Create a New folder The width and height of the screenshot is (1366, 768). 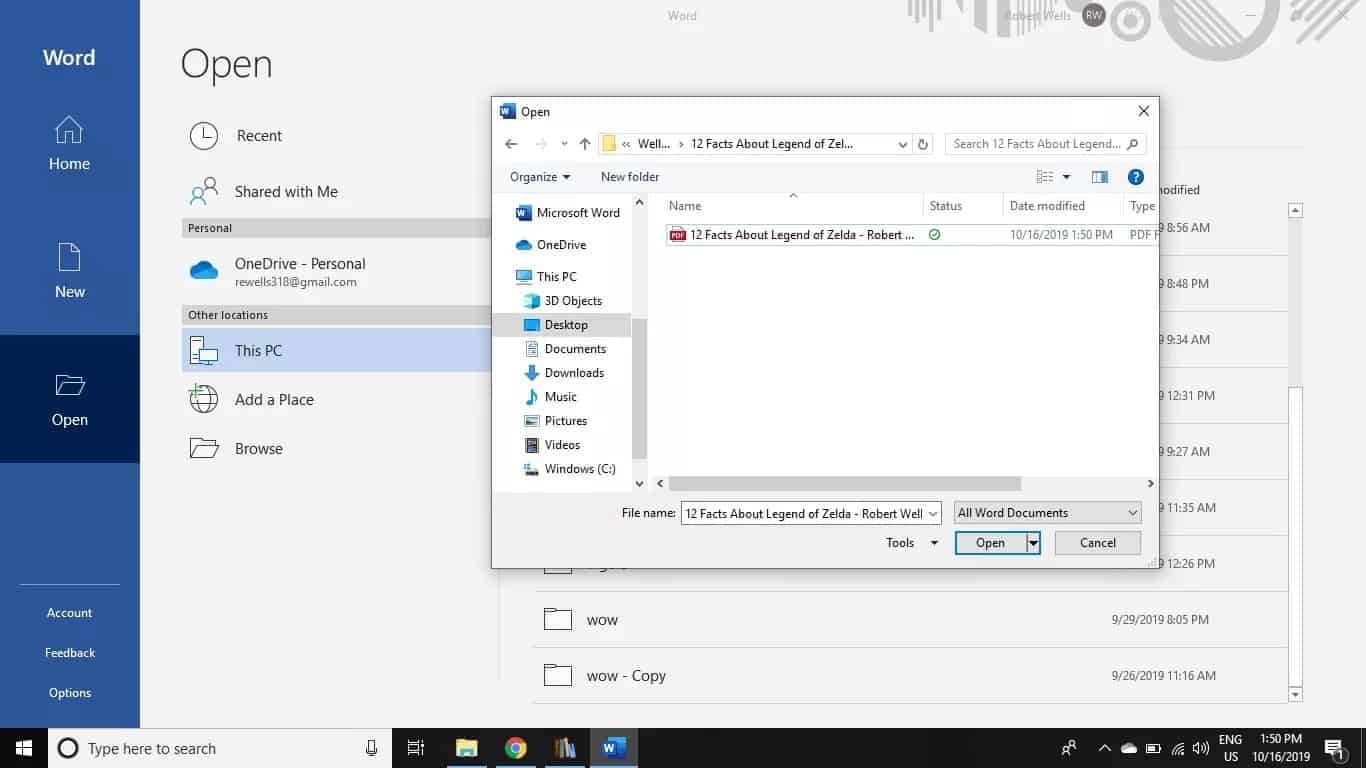pyautogui.click(x=630, y=177)
